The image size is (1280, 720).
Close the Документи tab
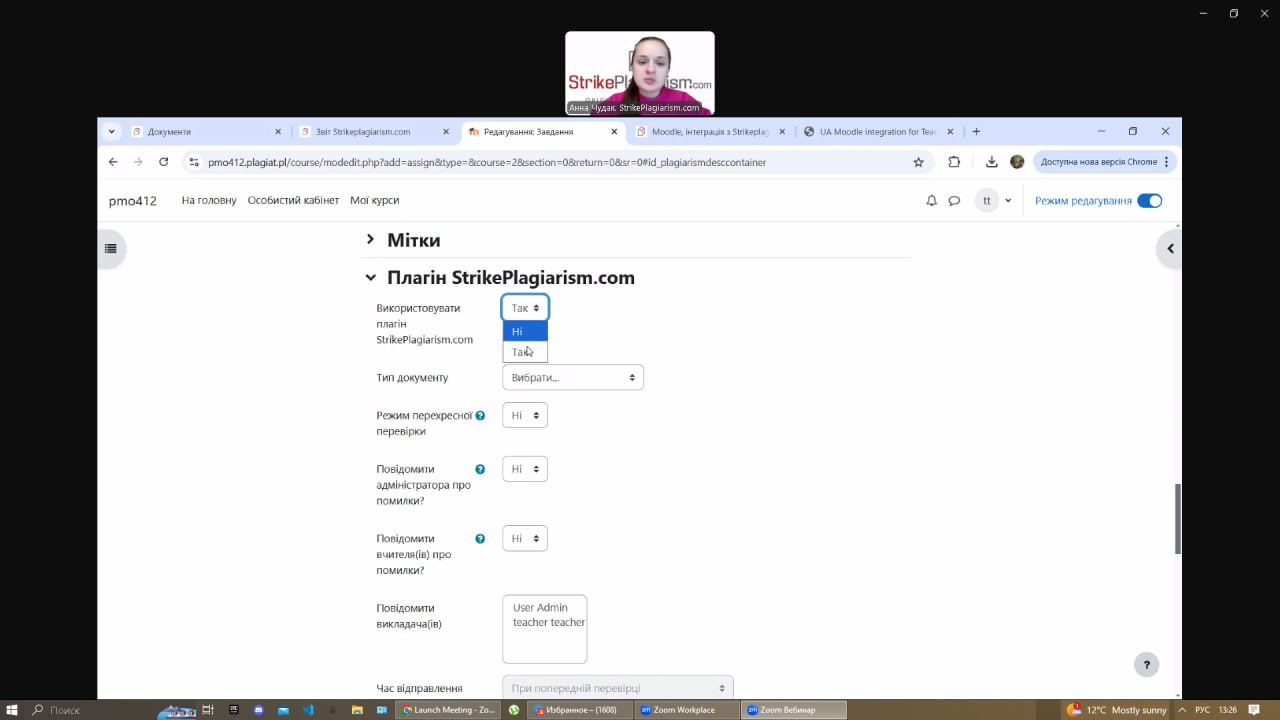click(278, 132)
